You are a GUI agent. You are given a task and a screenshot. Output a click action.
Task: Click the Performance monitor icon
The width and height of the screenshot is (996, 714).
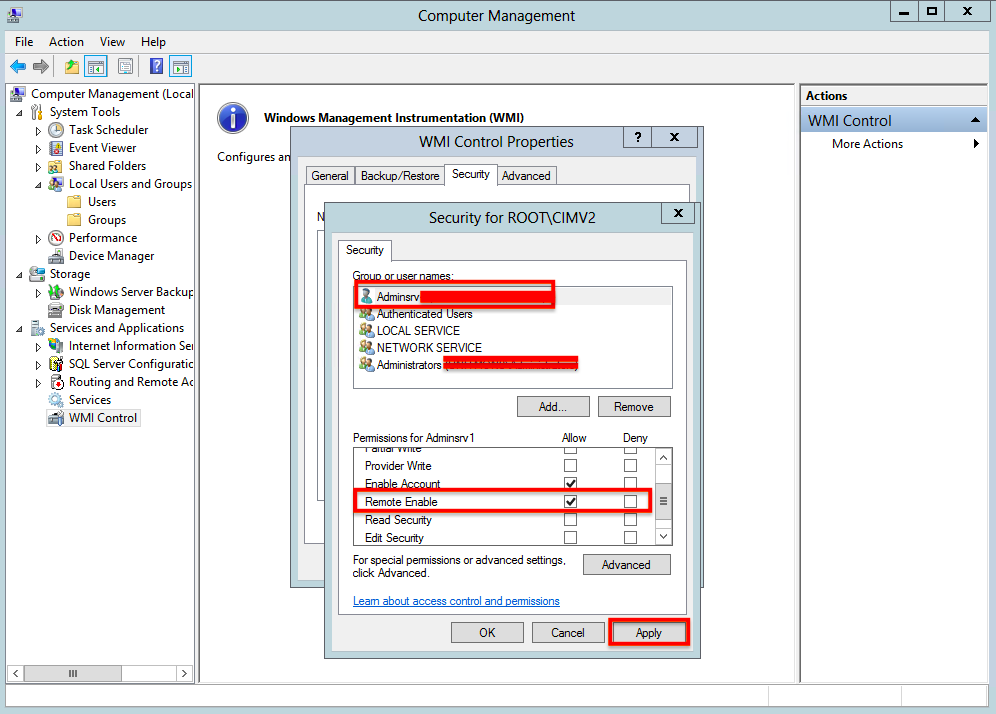click(56, 238)
